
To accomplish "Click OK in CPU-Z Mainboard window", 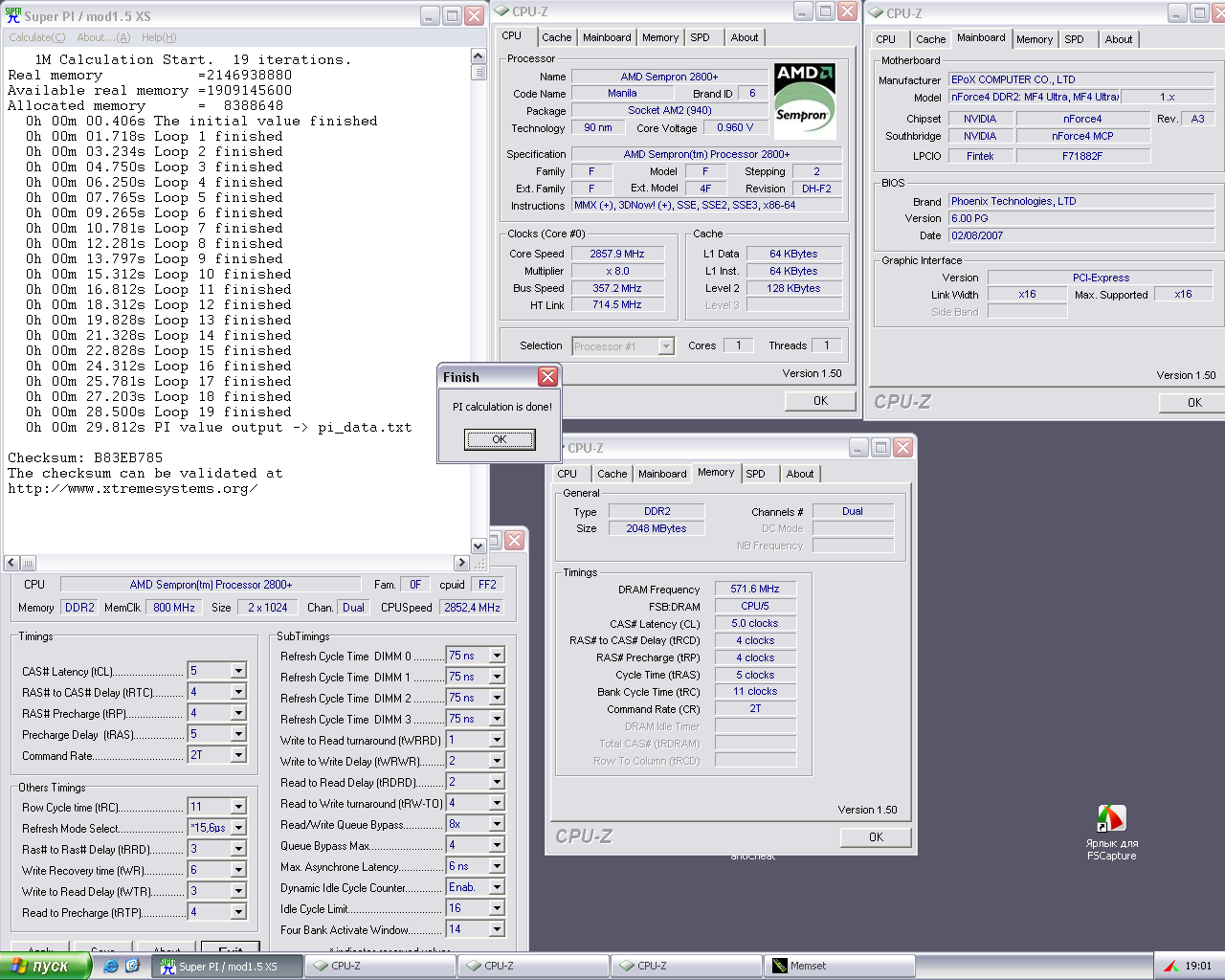I will [x=1194, y=403].
